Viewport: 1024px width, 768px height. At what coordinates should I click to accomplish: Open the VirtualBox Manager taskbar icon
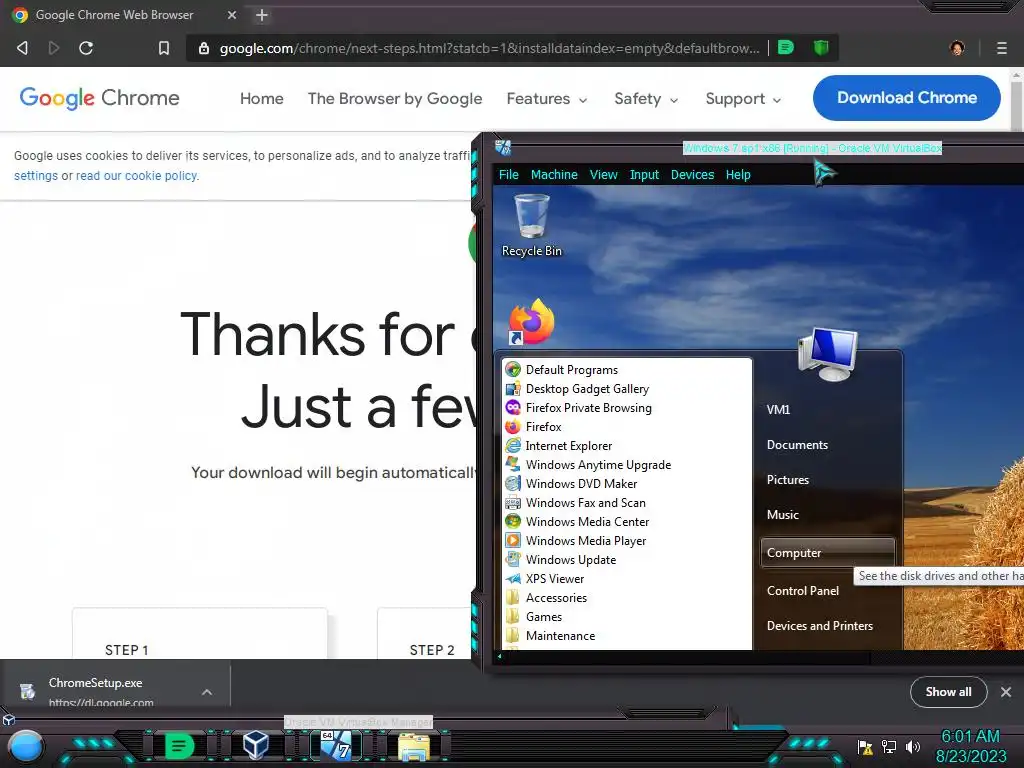click(255, 745)
